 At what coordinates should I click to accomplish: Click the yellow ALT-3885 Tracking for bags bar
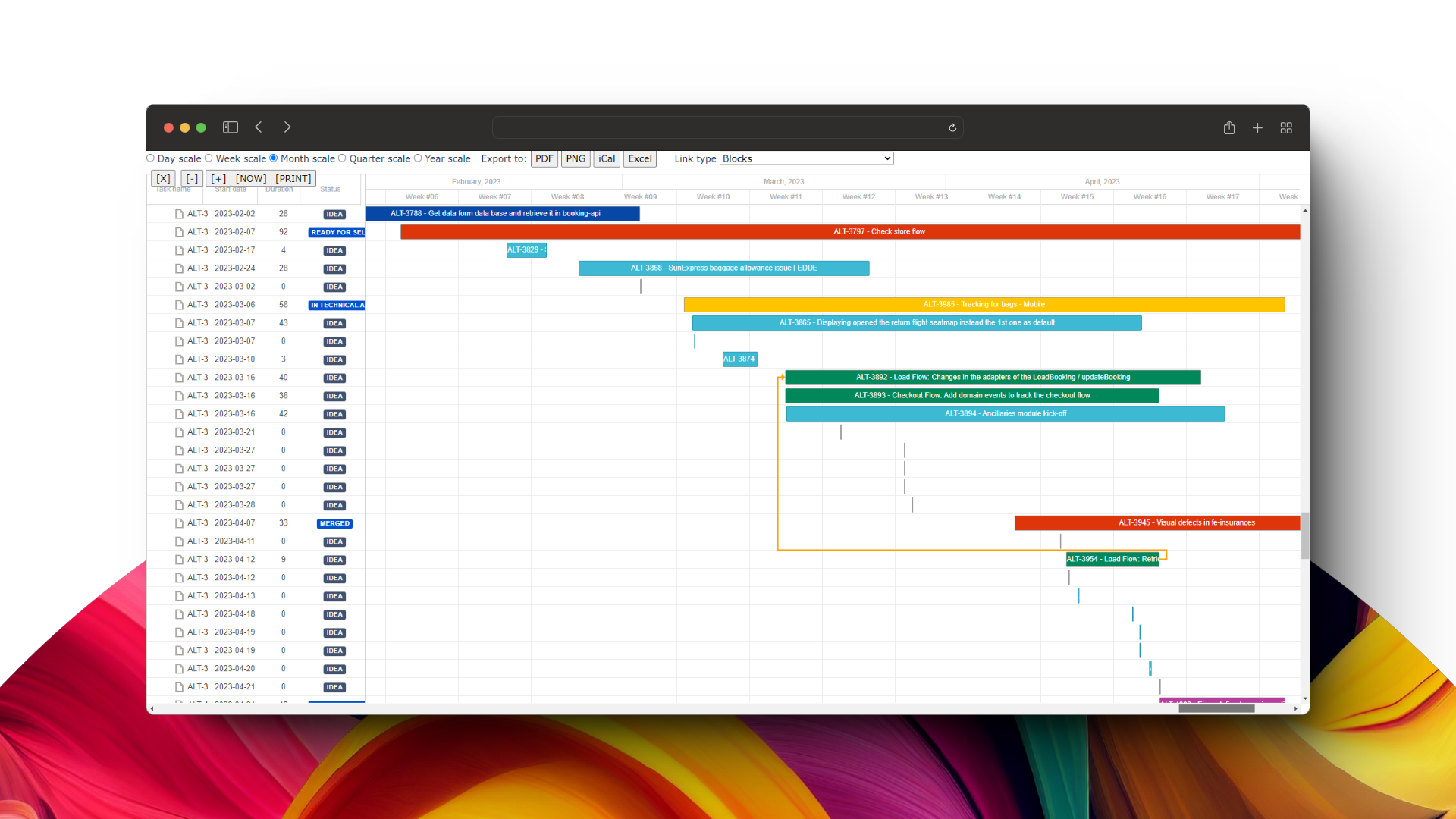[984, 305]
